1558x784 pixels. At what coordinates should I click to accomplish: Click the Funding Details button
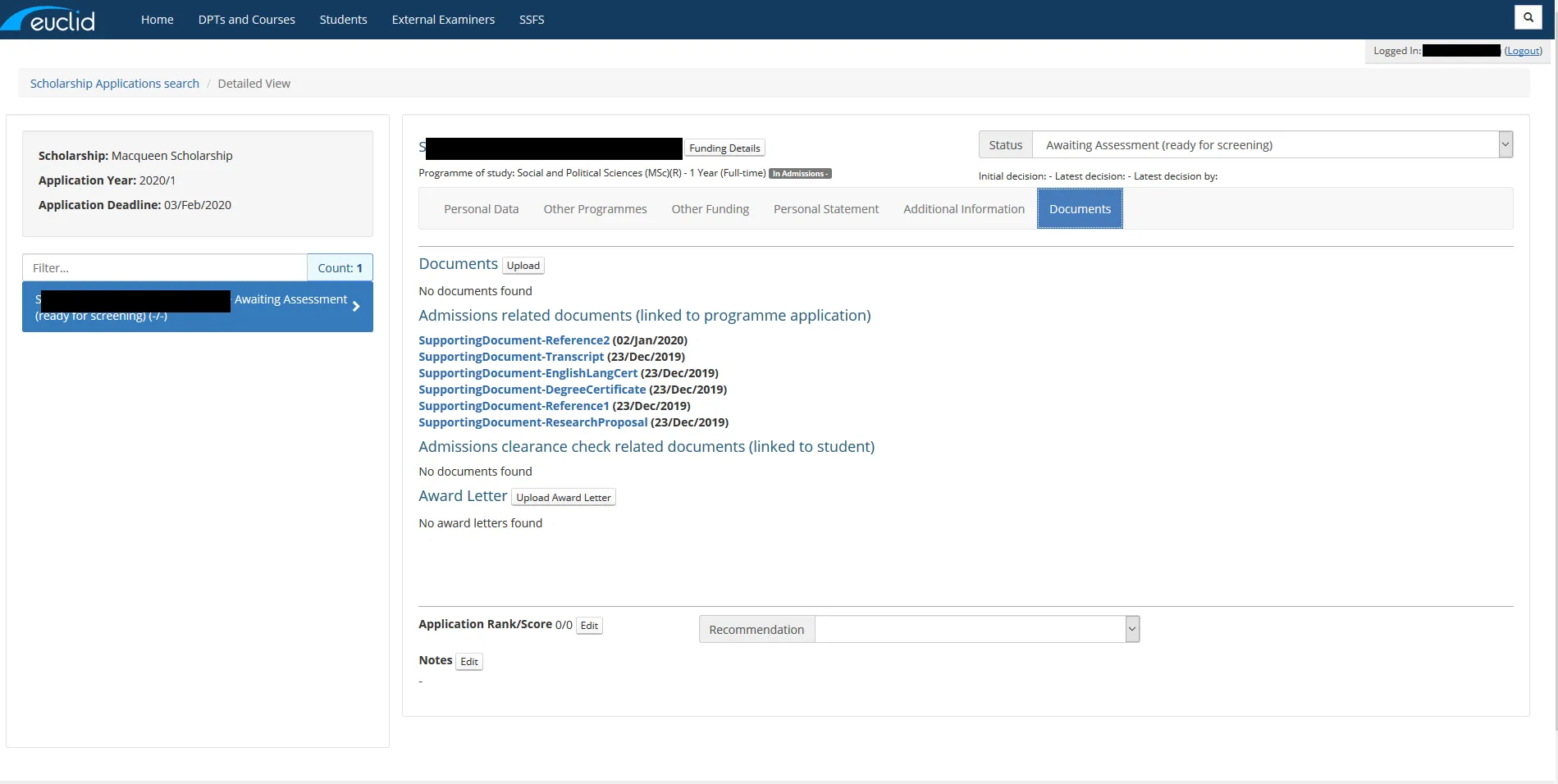coord(724,148)
